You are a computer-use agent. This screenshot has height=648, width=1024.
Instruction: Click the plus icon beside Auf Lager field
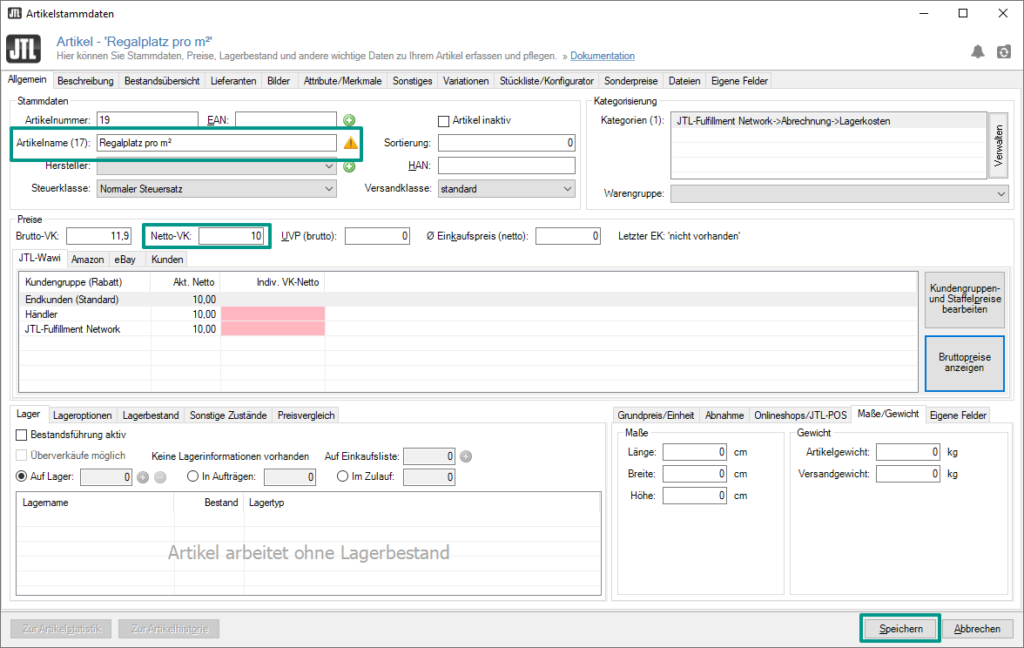[143, 477]
